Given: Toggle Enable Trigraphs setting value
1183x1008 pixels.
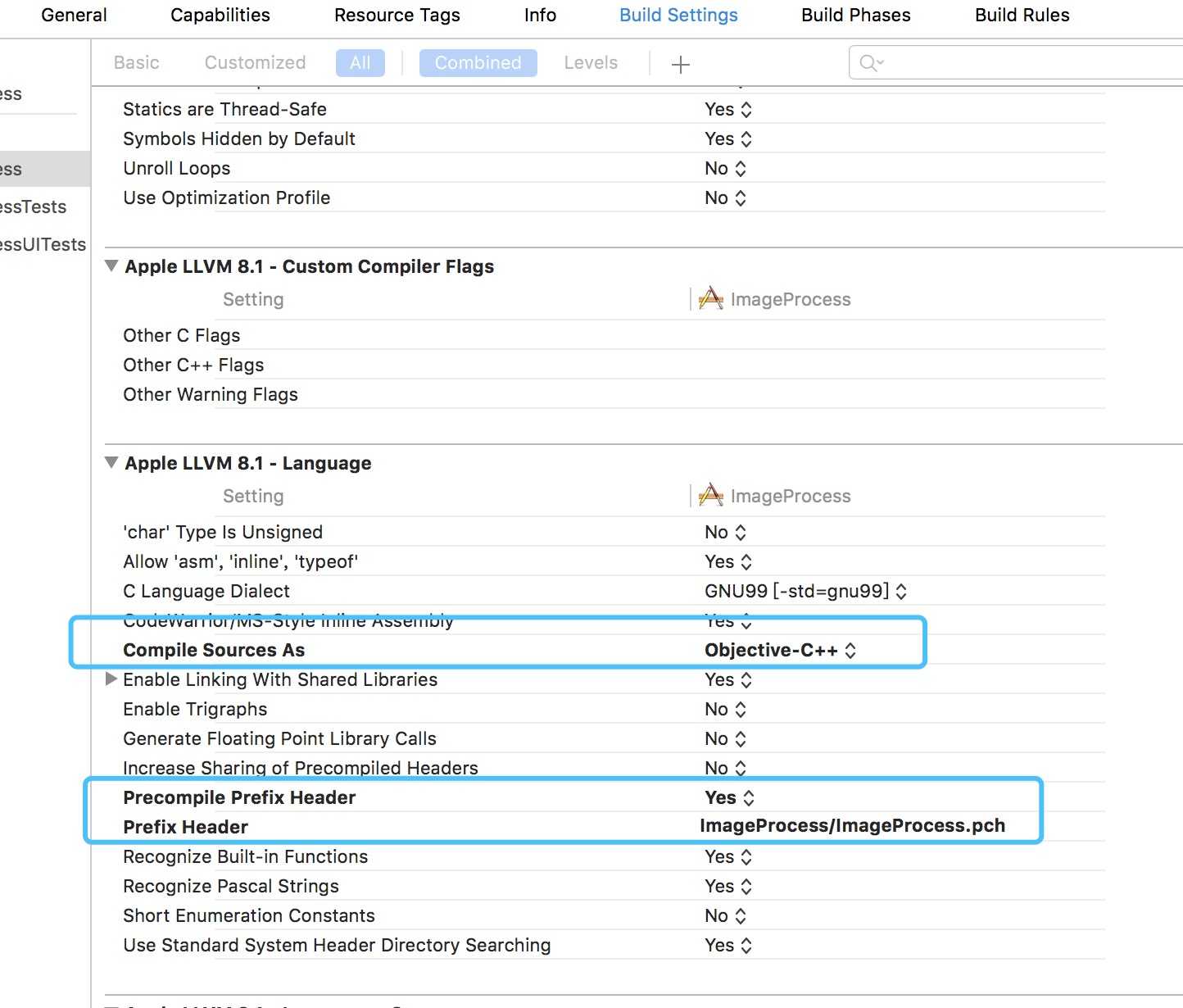Looking at the screenshot, I should pyautogui.click(x=725, y=709).
